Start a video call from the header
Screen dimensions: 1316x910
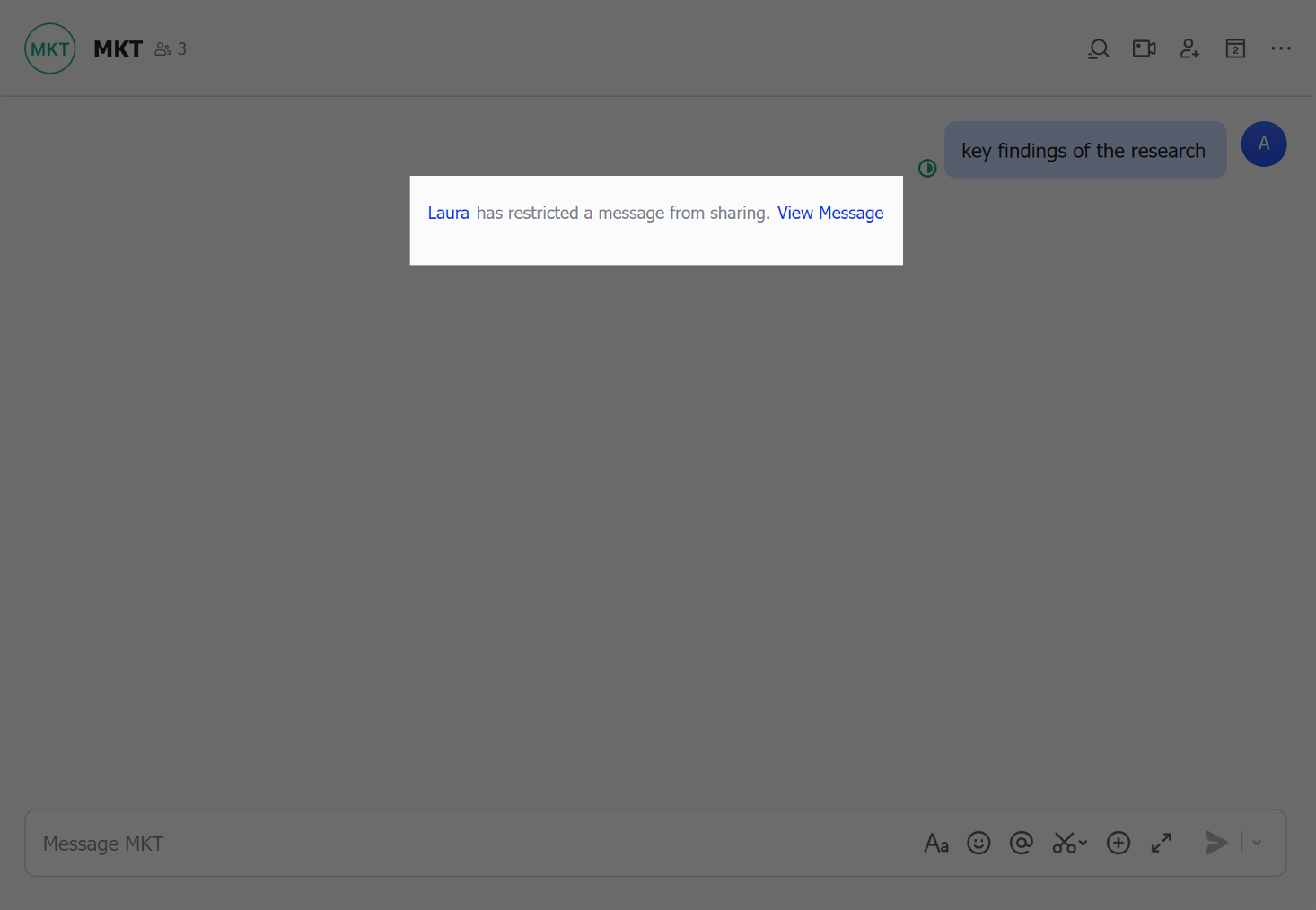pyautogui.click(x=1144, y=48)
